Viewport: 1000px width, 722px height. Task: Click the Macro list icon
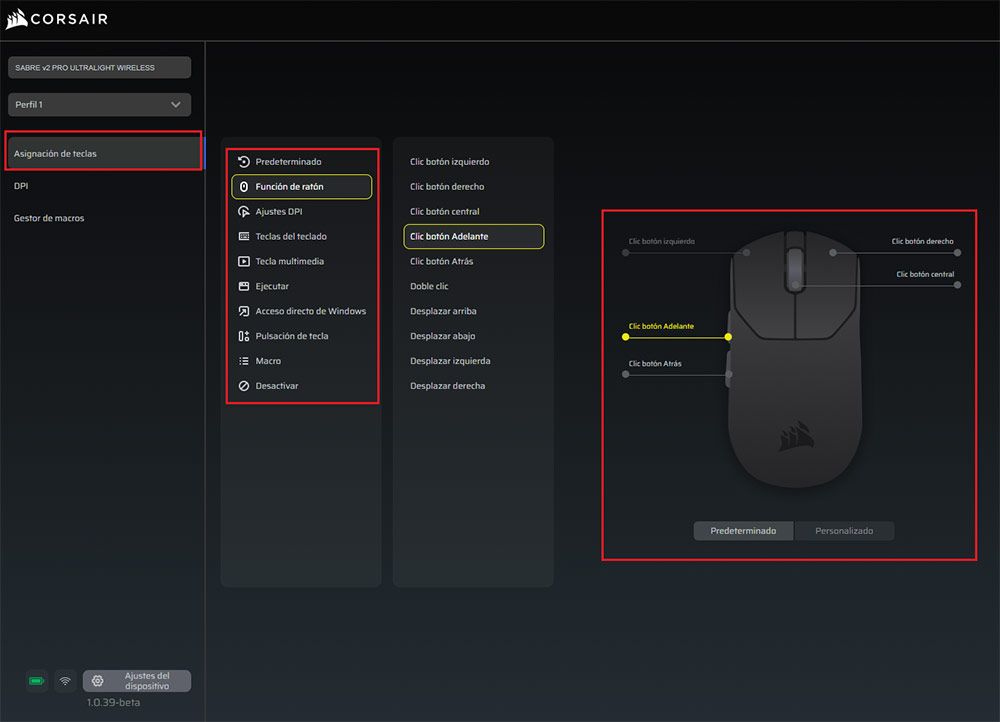tap(244, 361)
